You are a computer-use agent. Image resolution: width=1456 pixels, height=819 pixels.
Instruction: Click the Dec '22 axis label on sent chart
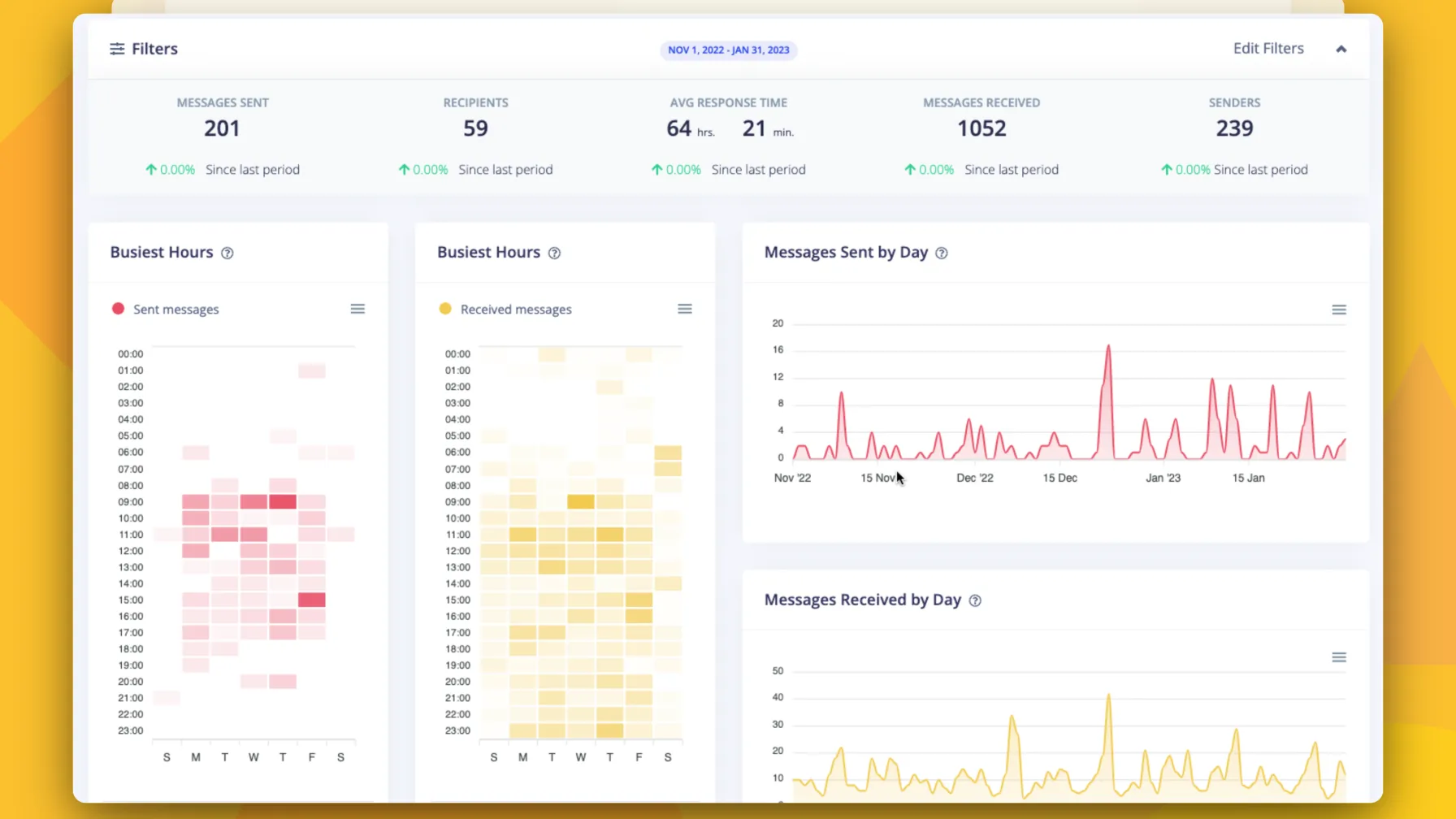click(975, 478)
